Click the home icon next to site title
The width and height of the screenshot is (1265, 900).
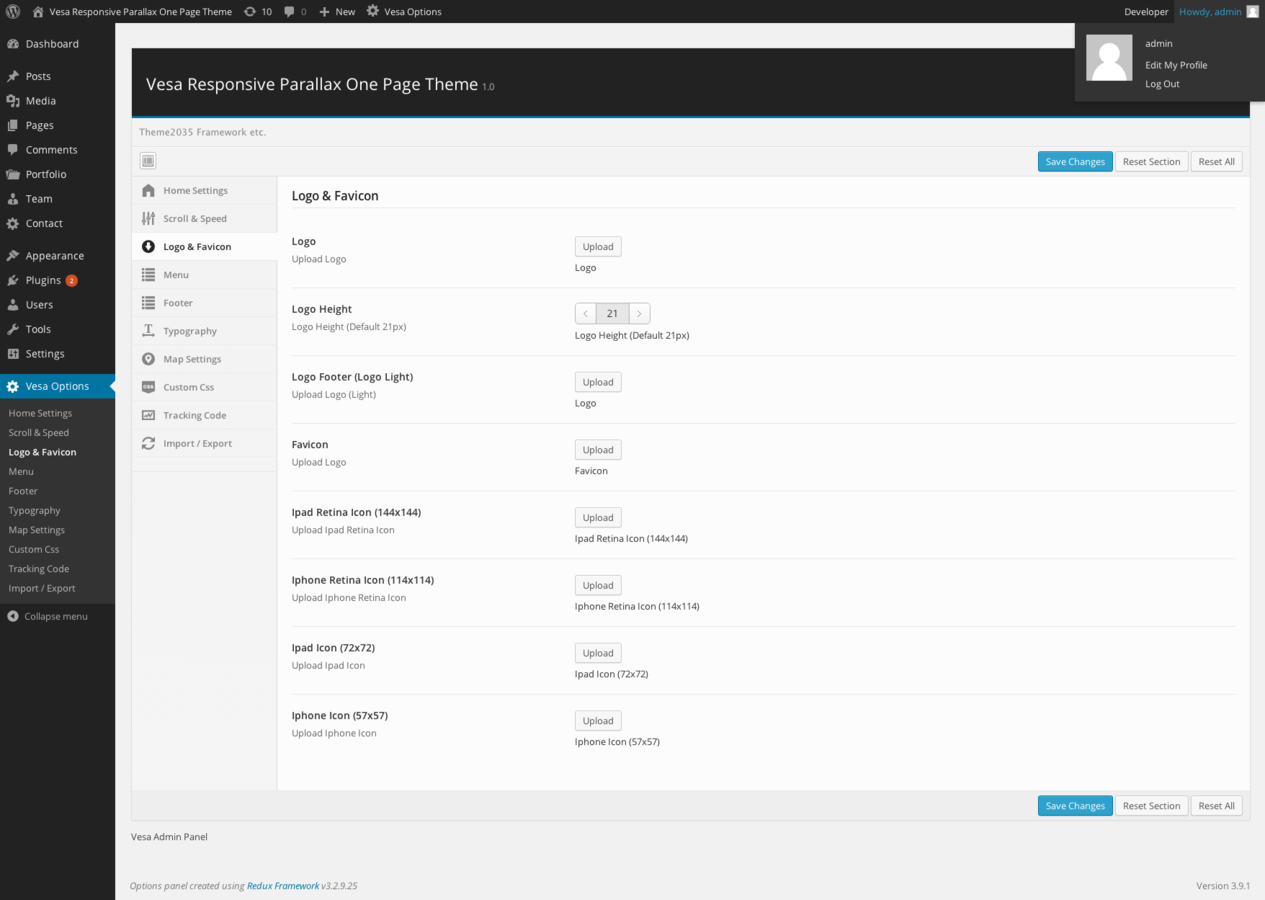point(38,12)
